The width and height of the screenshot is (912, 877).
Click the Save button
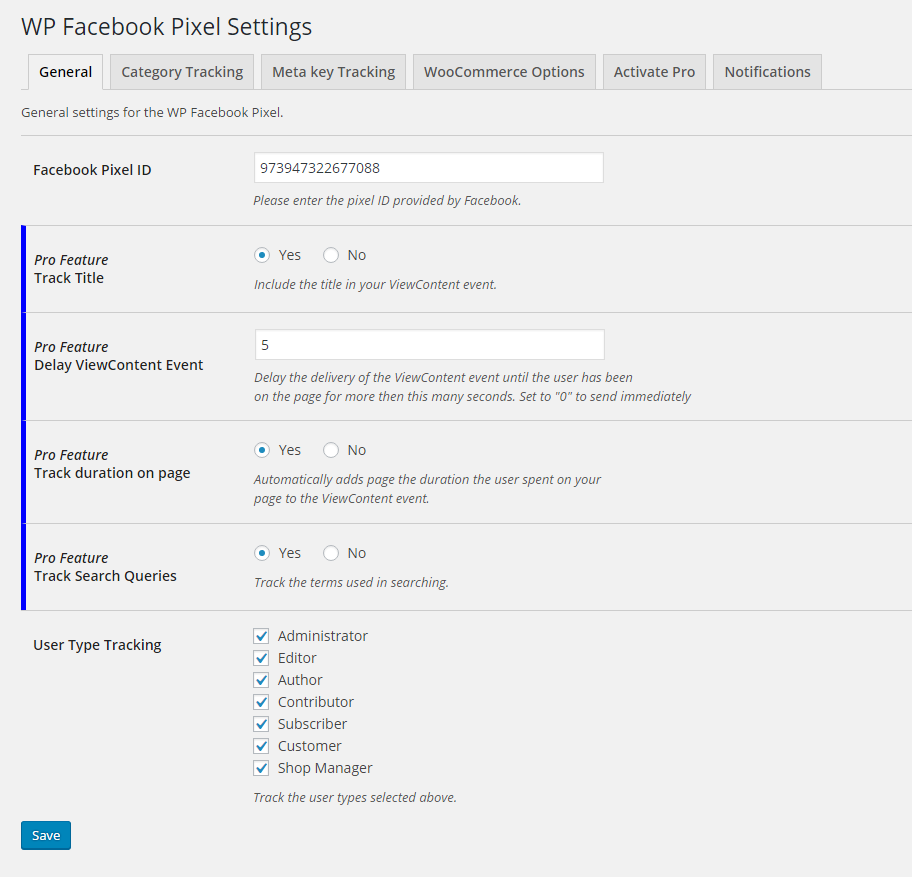46,835
